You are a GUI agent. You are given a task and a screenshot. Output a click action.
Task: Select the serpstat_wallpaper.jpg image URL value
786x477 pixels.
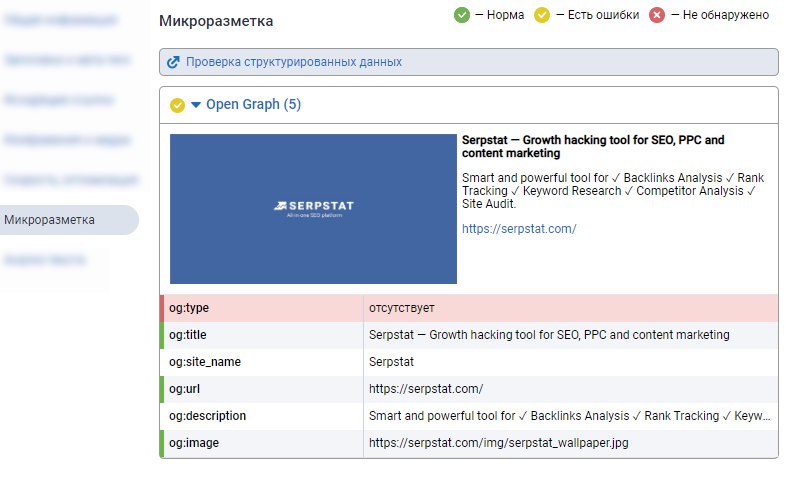pyautogui.click(x=498, y=443)
